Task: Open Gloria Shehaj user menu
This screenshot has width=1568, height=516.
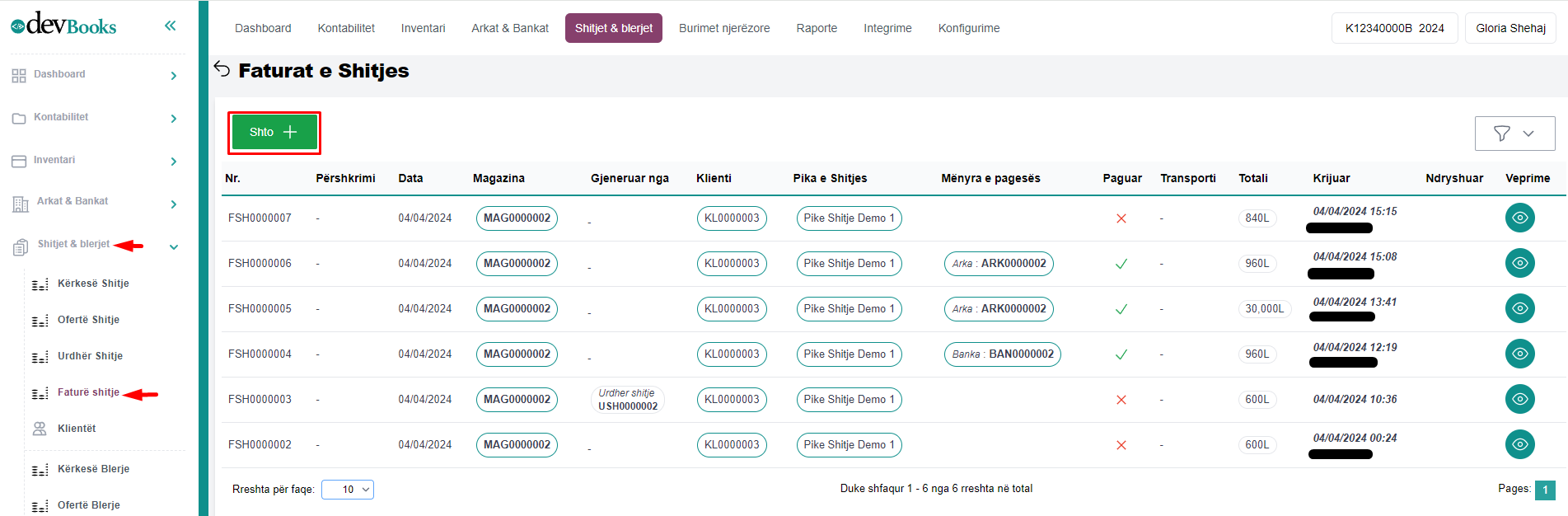Action: [x=1509, y=28]
